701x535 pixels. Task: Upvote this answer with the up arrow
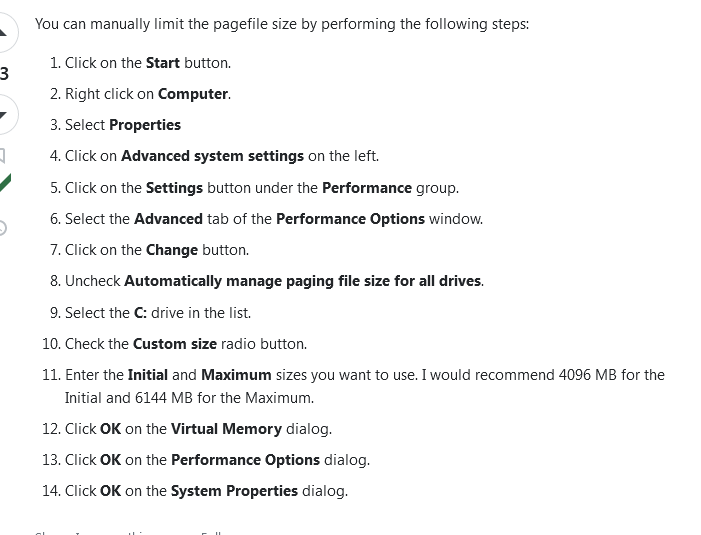click(4, 32)
